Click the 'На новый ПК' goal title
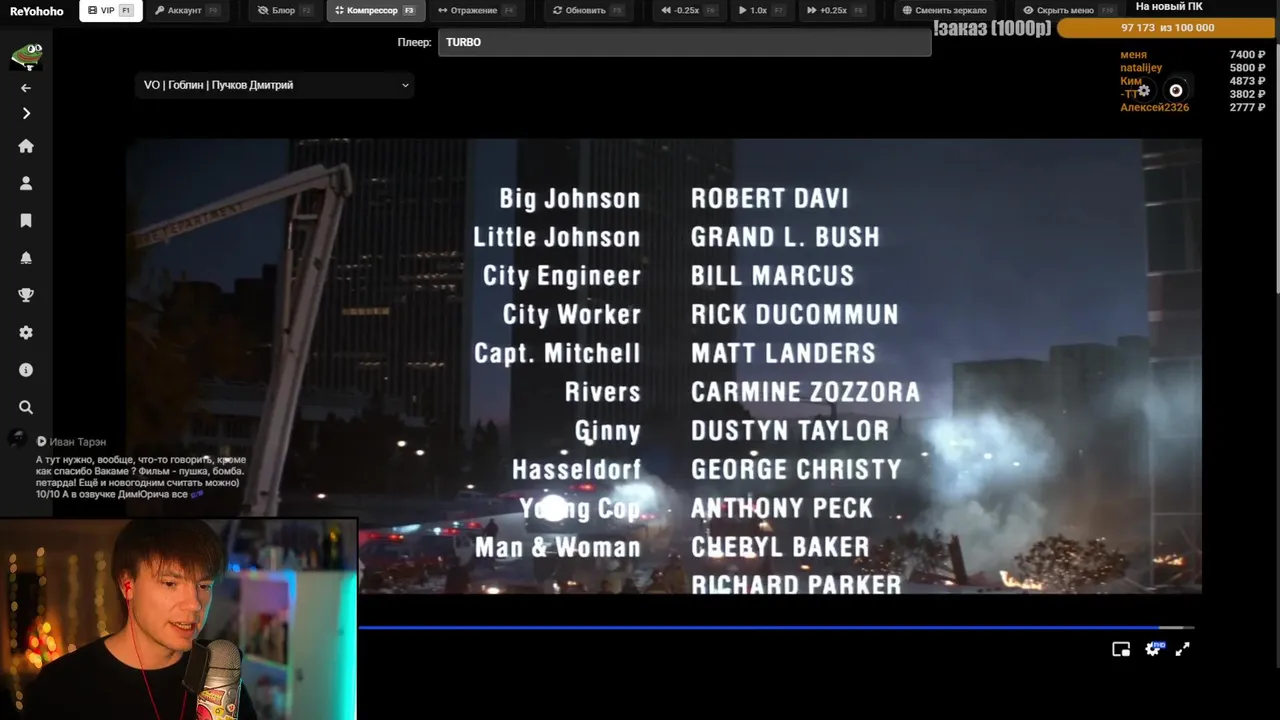Image resolution: width=1280 pixels, height=720 pixels. pos(1168,7)
